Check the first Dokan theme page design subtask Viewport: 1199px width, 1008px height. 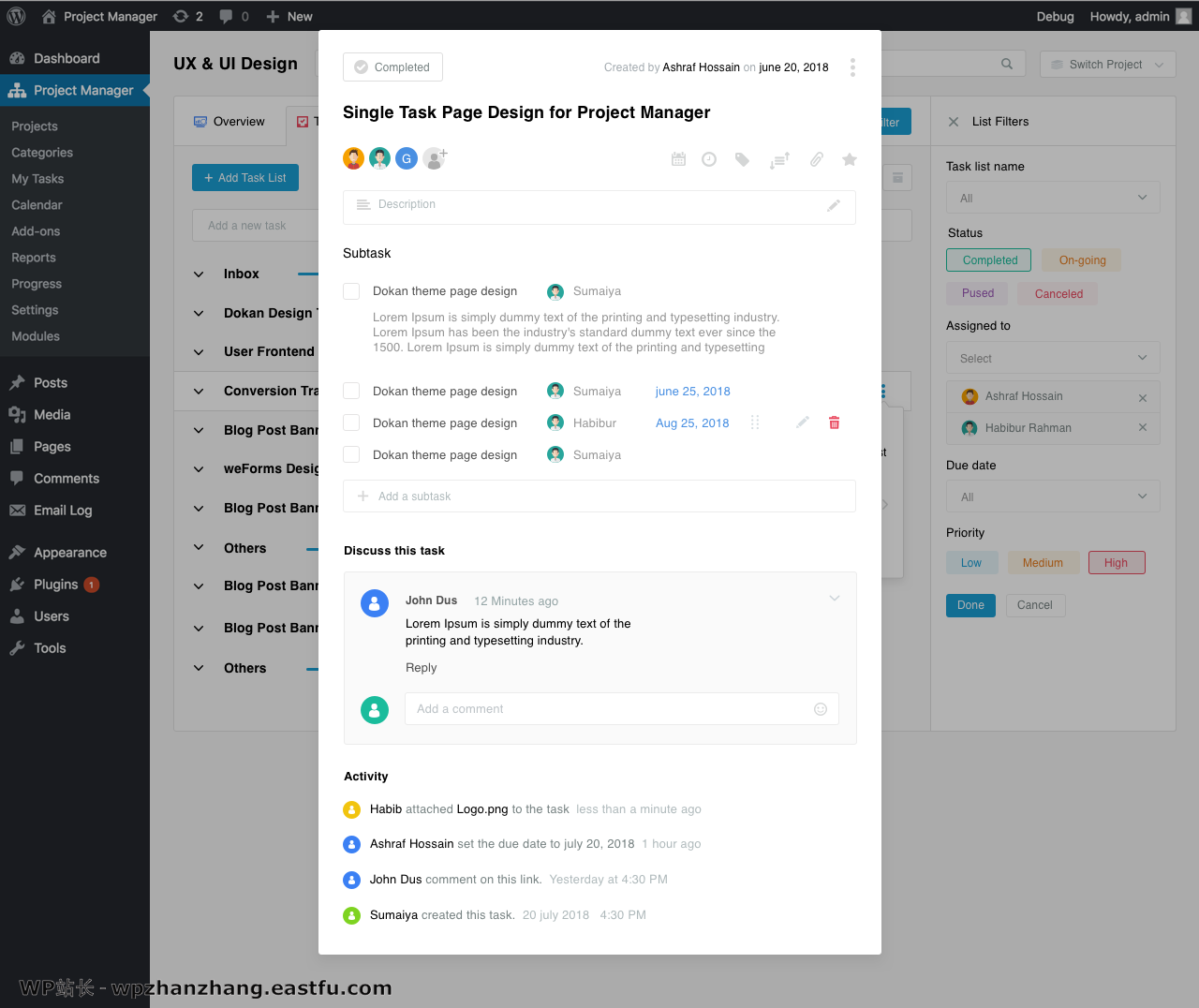(x=351, y=291)
